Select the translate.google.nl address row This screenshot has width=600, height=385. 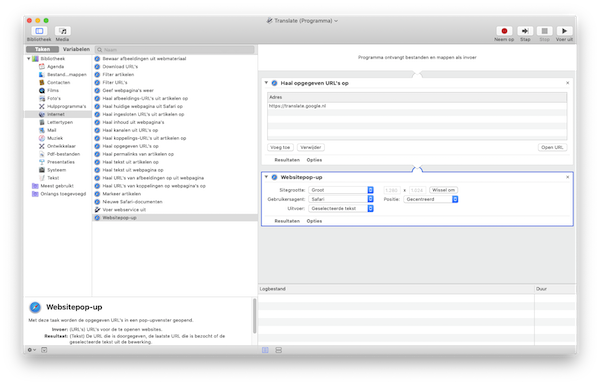click(417, 106)
